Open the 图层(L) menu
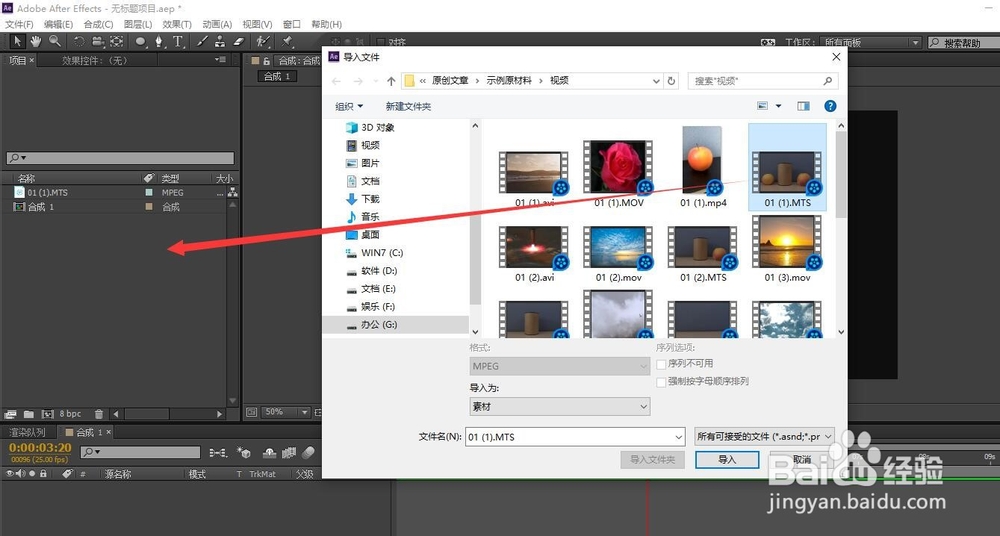The height and width of the screenshot is (536, 1000). 138,24
